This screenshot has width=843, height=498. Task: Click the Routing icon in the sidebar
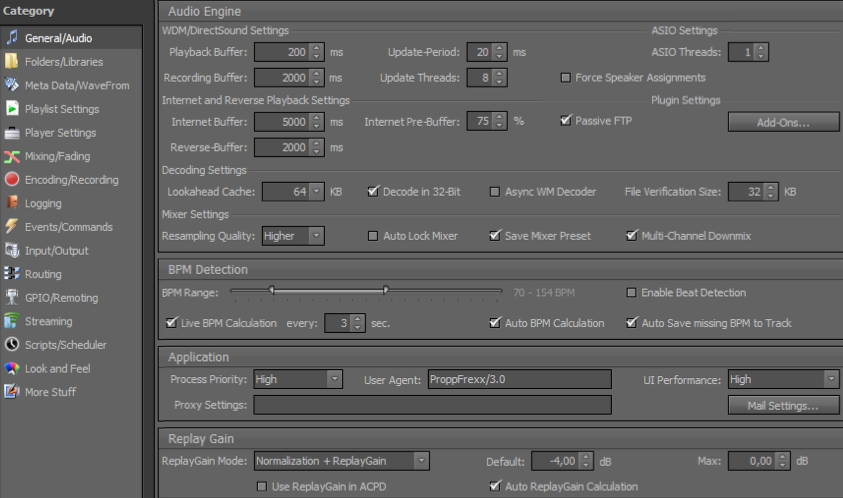(x=12, y=274)
